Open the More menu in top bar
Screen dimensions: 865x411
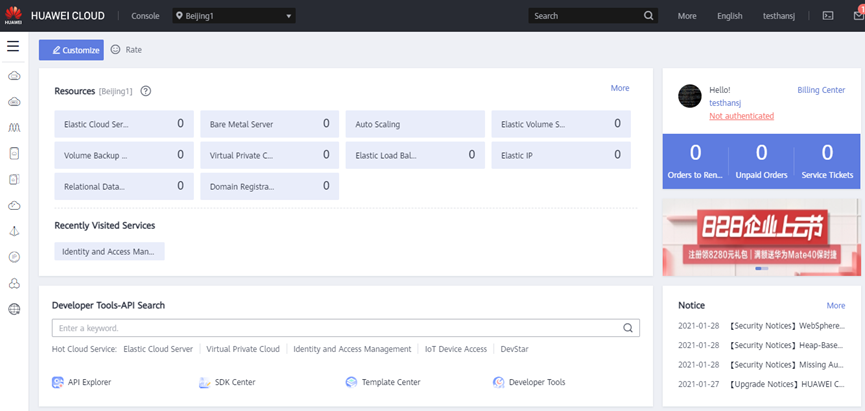coord(687,16)
